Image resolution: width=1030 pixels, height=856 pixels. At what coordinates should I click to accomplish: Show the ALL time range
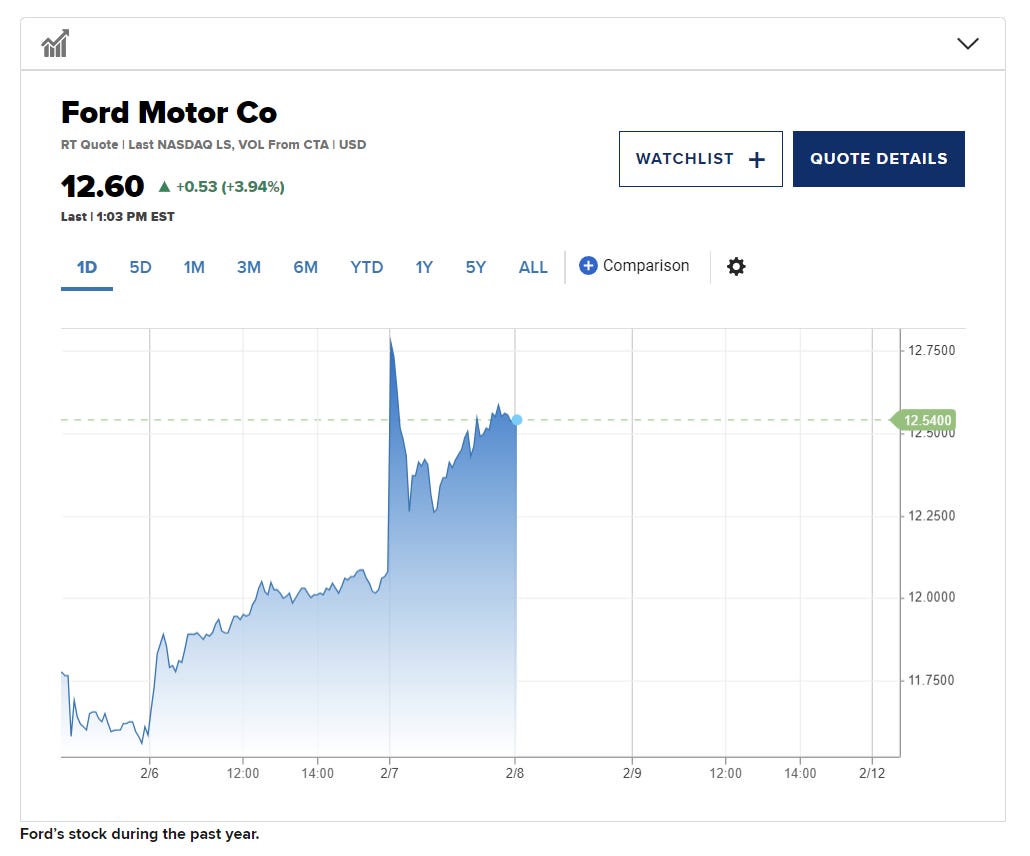(x=533, y=267)
